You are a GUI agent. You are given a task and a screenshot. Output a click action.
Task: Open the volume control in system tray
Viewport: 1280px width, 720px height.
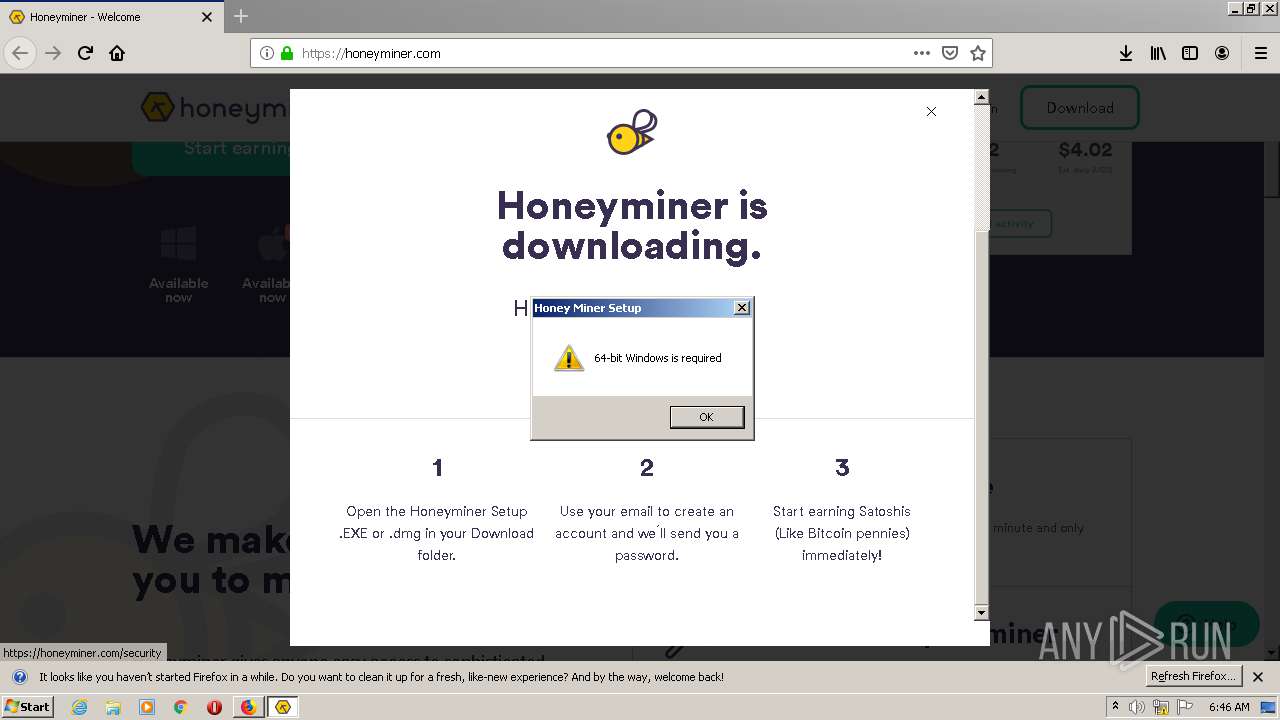click(x=1137, y=707)
